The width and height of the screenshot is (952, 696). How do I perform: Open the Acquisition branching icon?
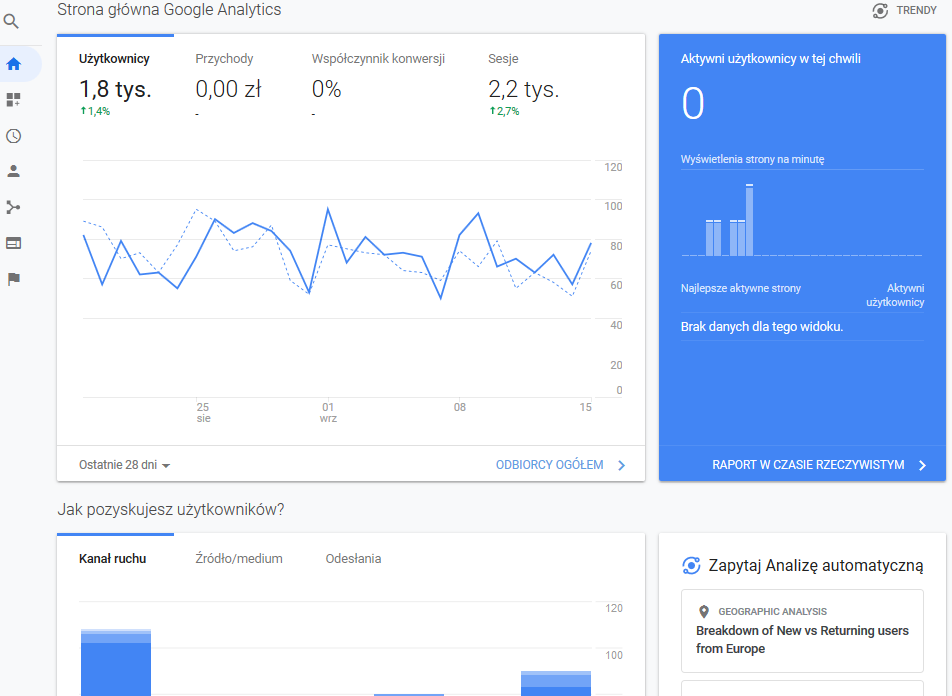click(14, 207)
